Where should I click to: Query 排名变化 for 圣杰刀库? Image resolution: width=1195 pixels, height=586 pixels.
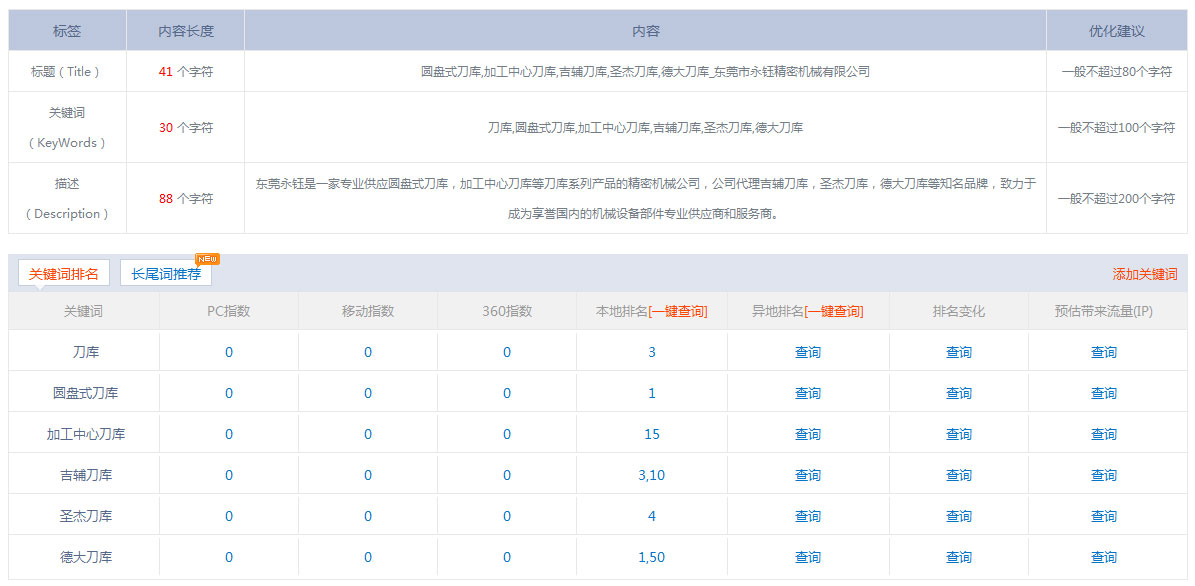[959, 516]
